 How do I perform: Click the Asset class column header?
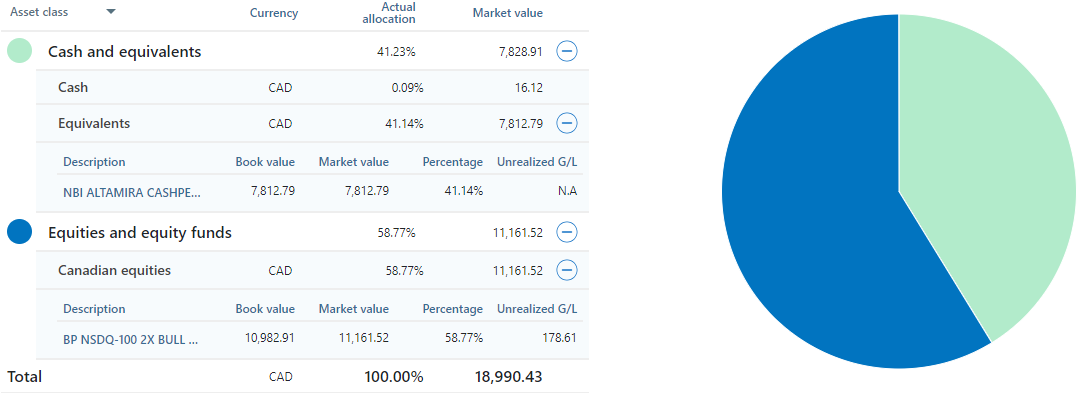(39, 12)
